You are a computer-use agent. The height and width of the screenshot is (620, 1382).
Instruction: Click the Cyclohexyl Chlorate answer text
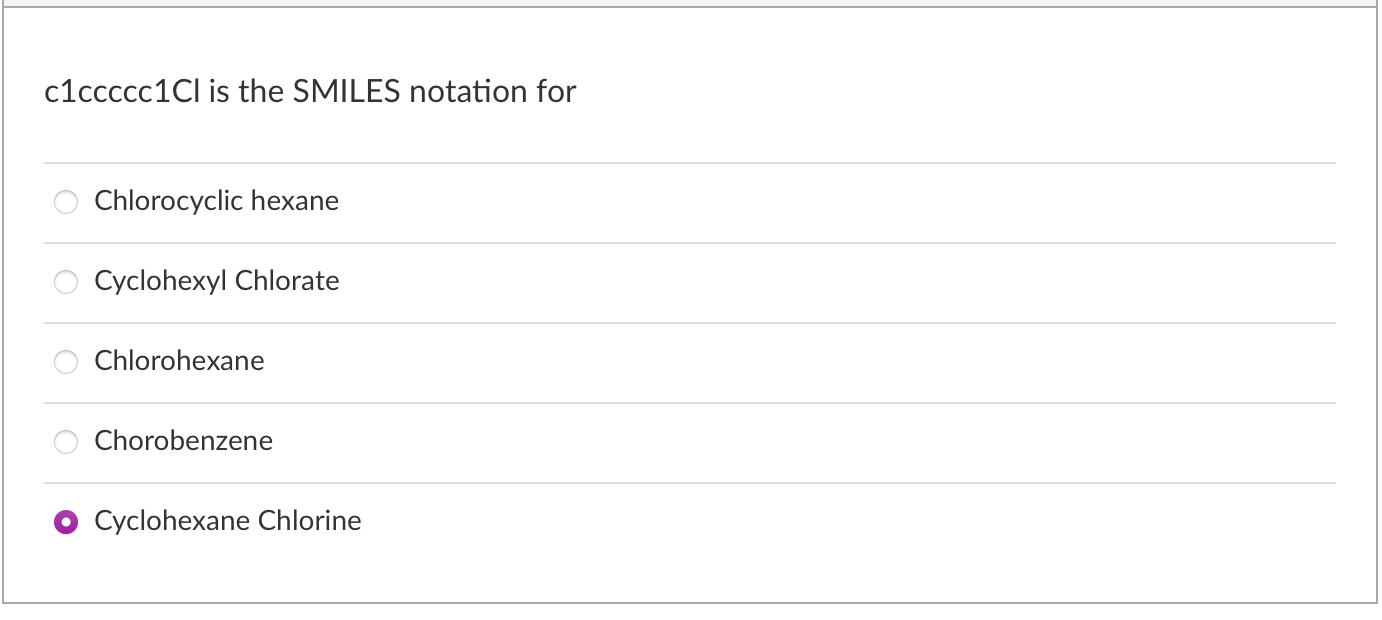coord(216,281)
